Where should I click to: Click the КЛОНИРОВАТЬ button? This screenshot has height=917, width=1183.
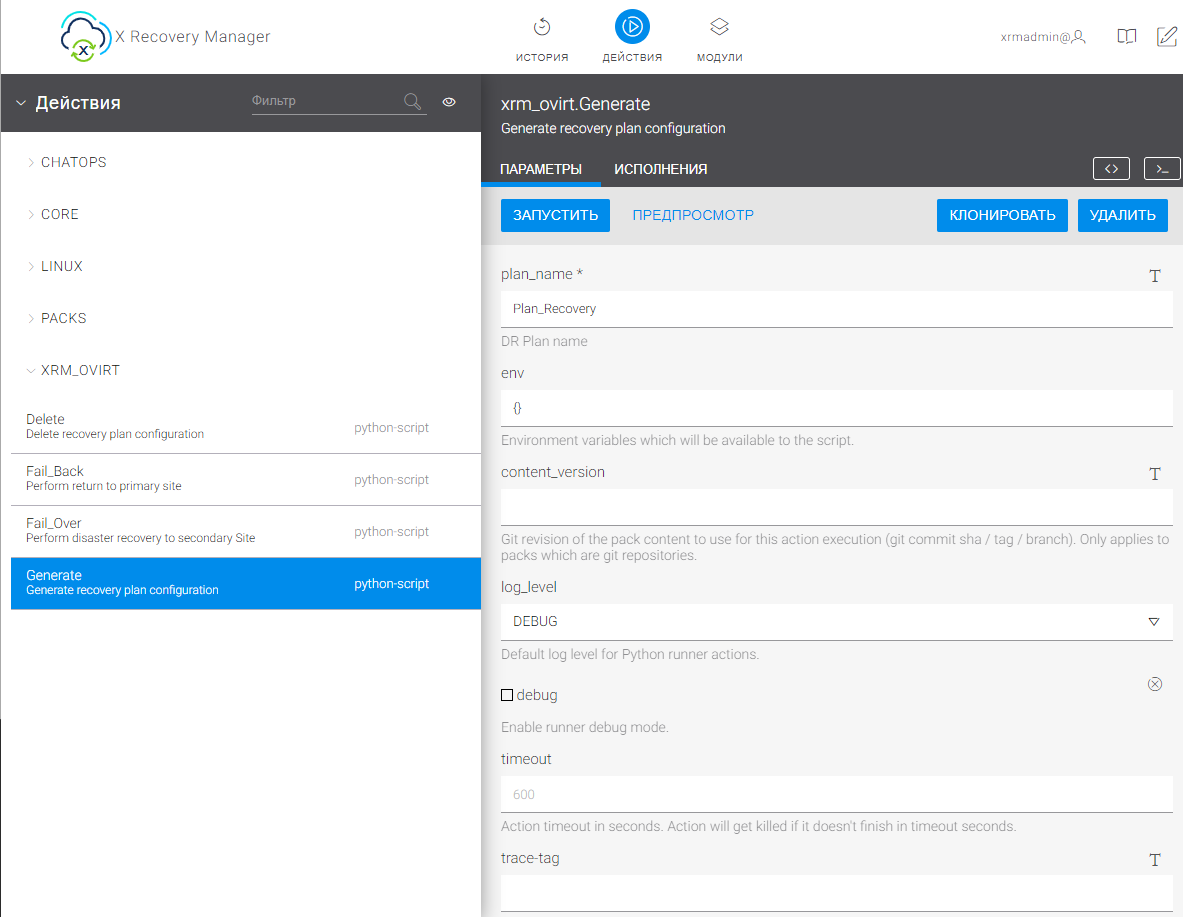tap(1002, 215)
